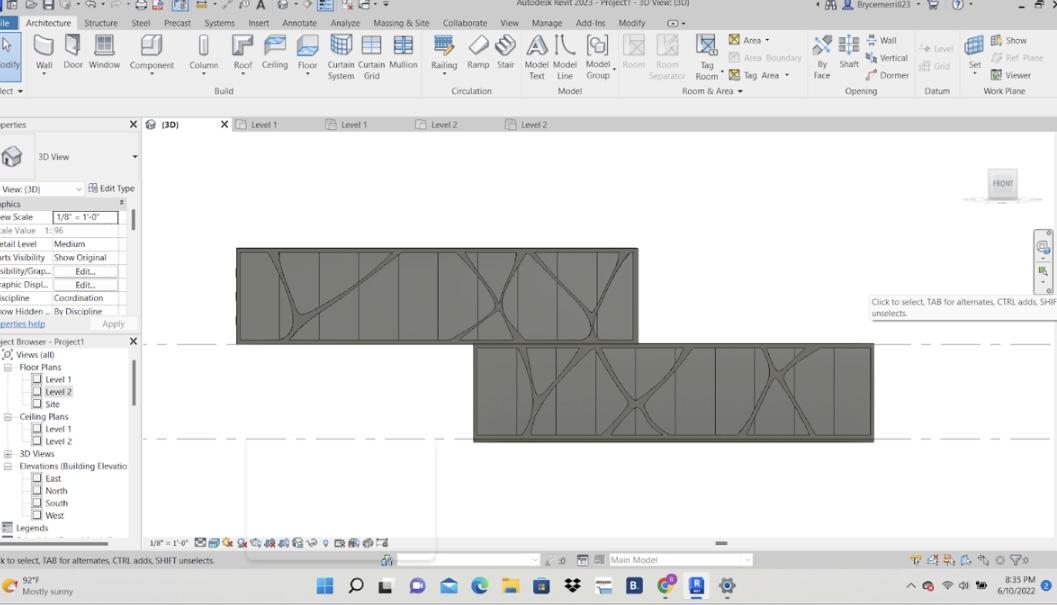The image size is (1057, 605).
Task: Click the Set work plane tool
Action: (975, 53)
